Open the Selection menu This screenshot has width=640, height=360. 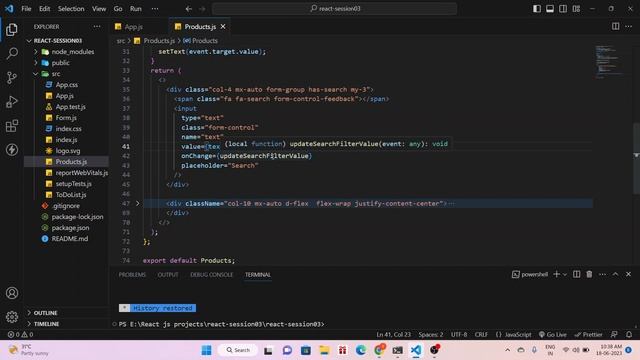(x=71, y=9)
